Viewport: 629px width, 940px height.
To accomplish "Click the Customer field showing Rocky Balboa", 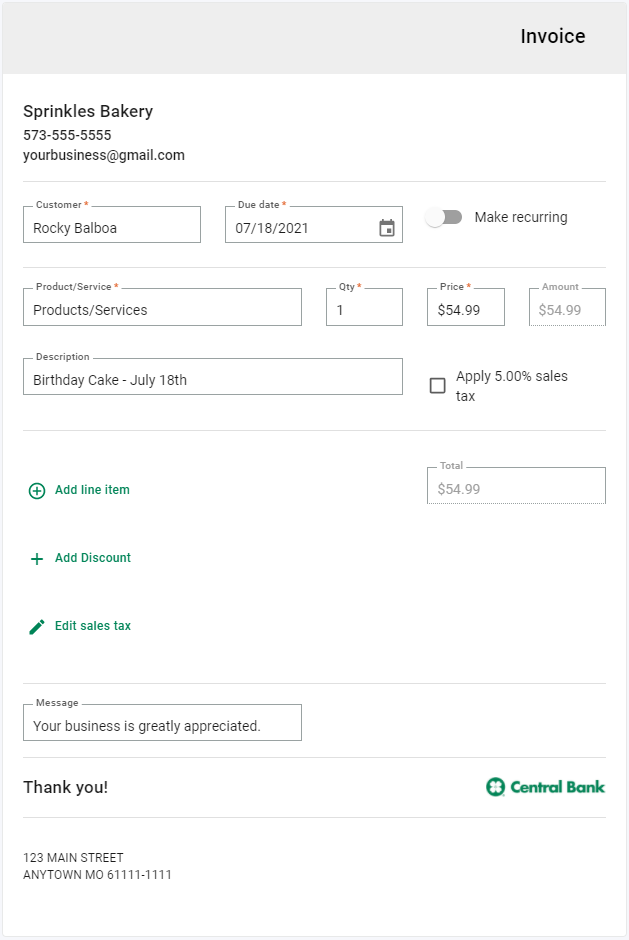I will 111,224.
